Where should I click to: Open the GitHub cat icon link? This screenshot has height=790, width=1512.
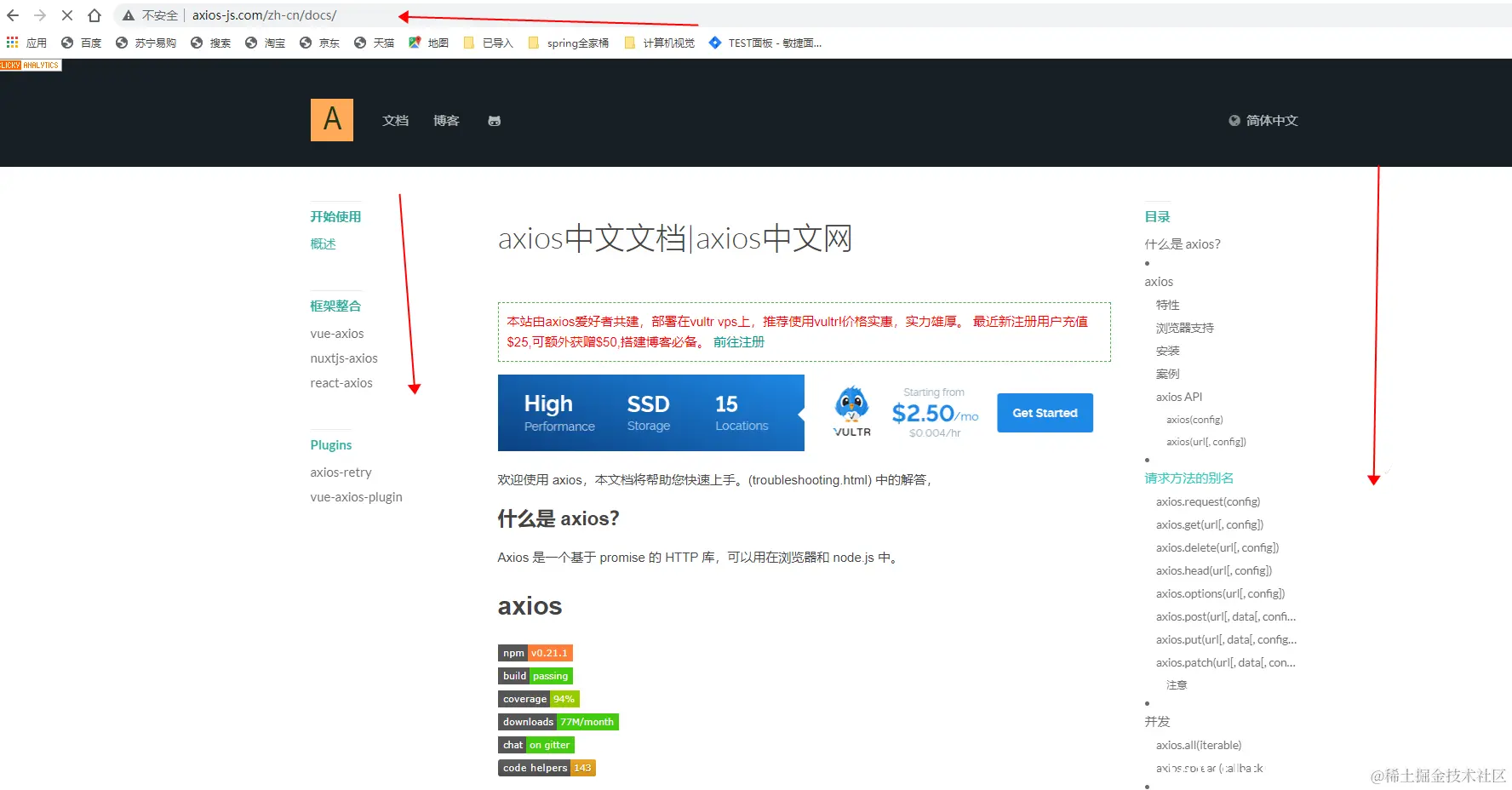(x=494, y=121)
